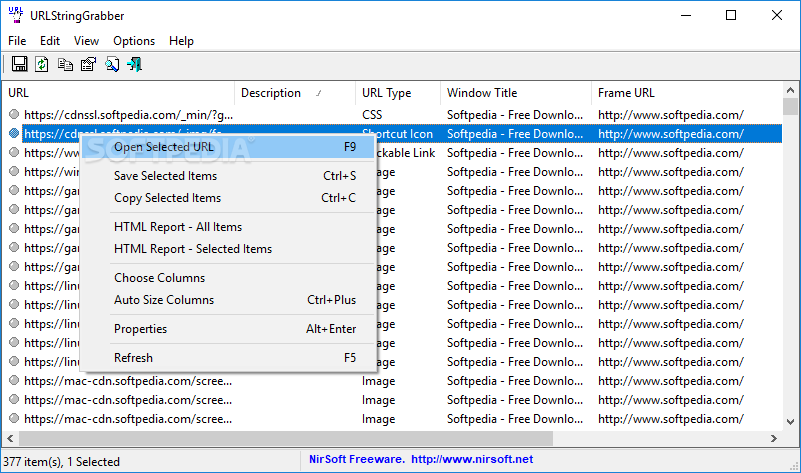Open the Options menu

click(134, 41)
